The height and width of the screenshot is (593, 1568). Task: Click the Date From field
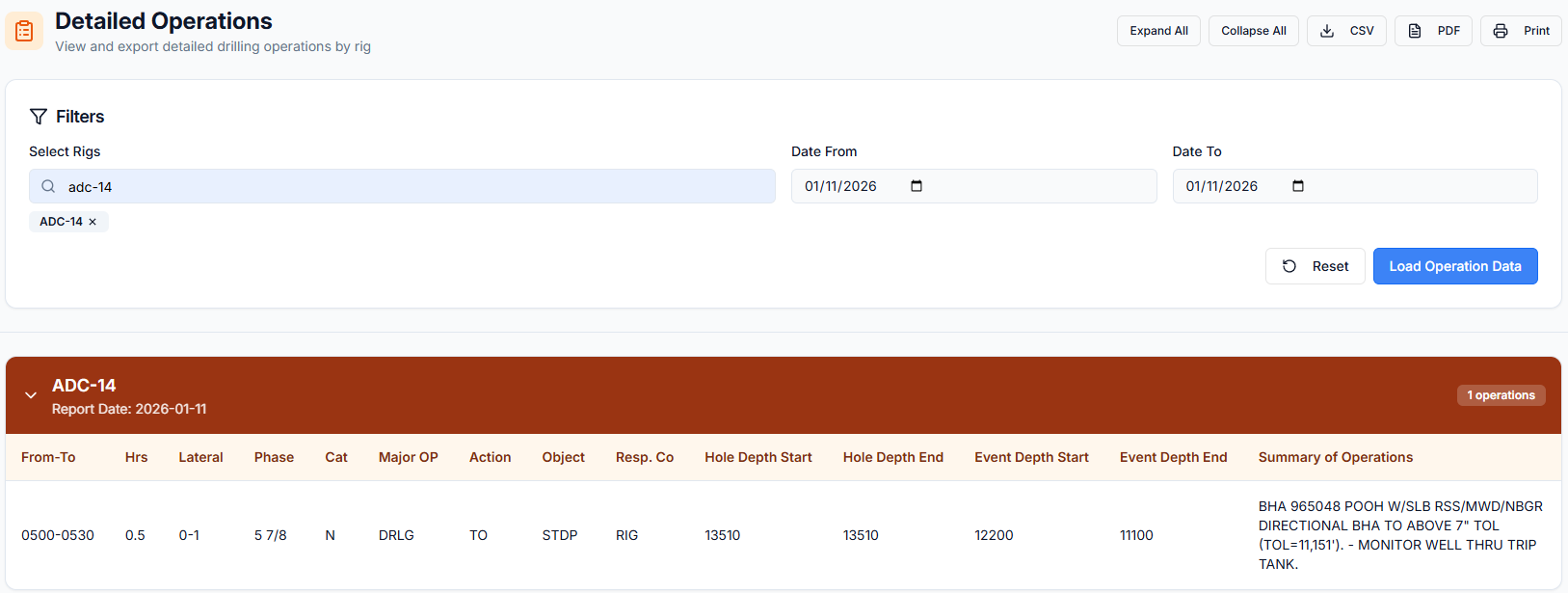click(x=848, y=186)
